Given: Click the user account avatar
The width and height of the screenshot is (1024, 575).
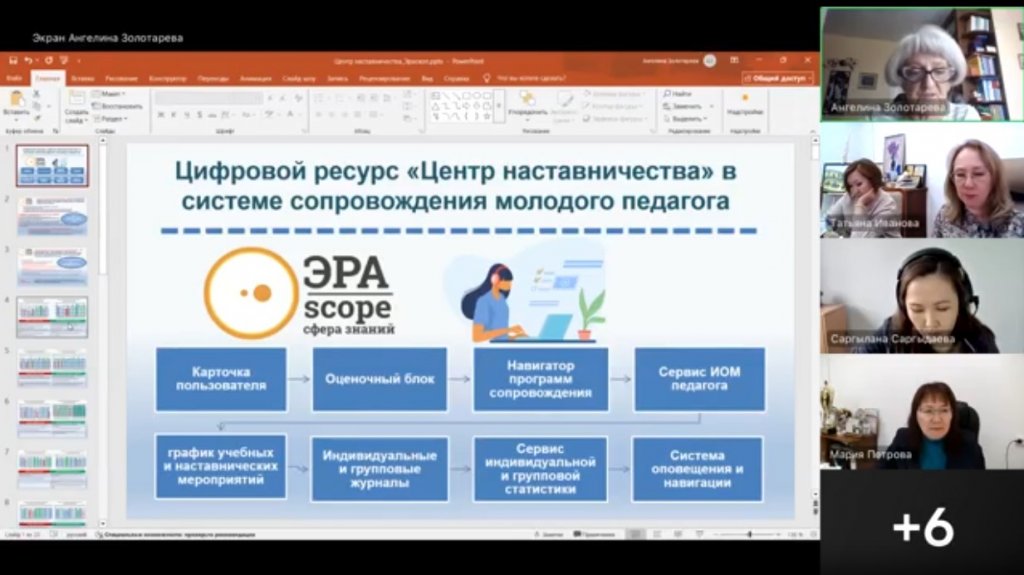Looking at the screenshot, I should [x=710, y=61].
